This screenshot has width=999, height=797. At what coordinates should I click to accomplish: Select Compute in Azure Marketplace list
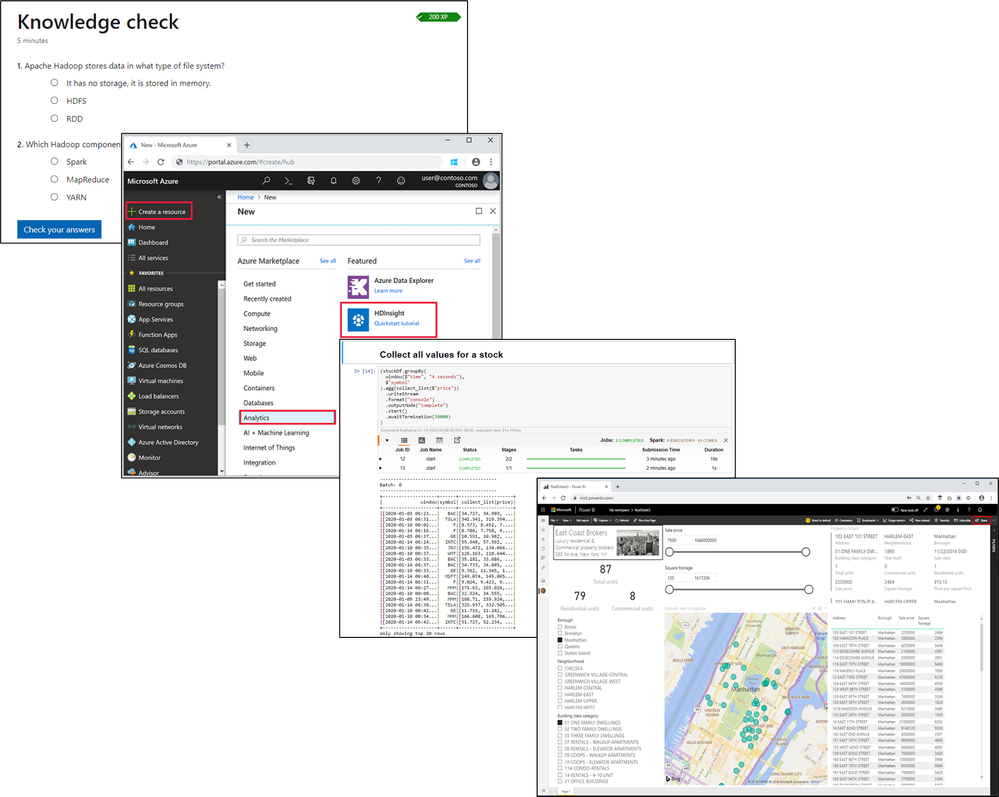tap(257, 313)
